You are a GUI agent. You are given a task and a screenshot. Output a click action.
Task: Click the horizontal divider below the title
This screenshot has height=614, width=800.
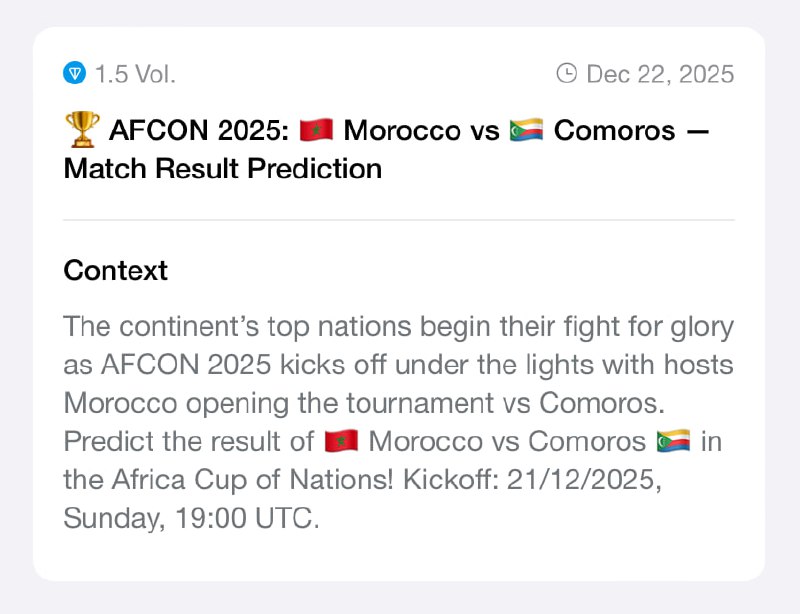[399, 220]
